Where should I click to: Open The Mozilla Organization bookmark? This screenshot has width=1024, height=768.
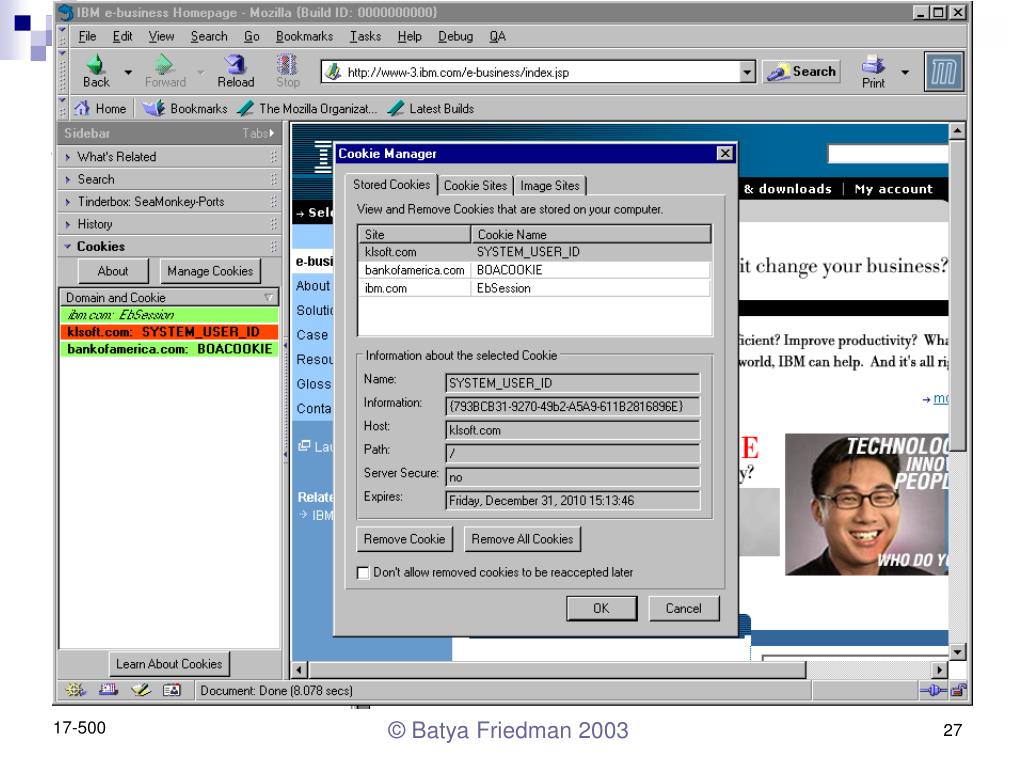click(x=308, y=108)
